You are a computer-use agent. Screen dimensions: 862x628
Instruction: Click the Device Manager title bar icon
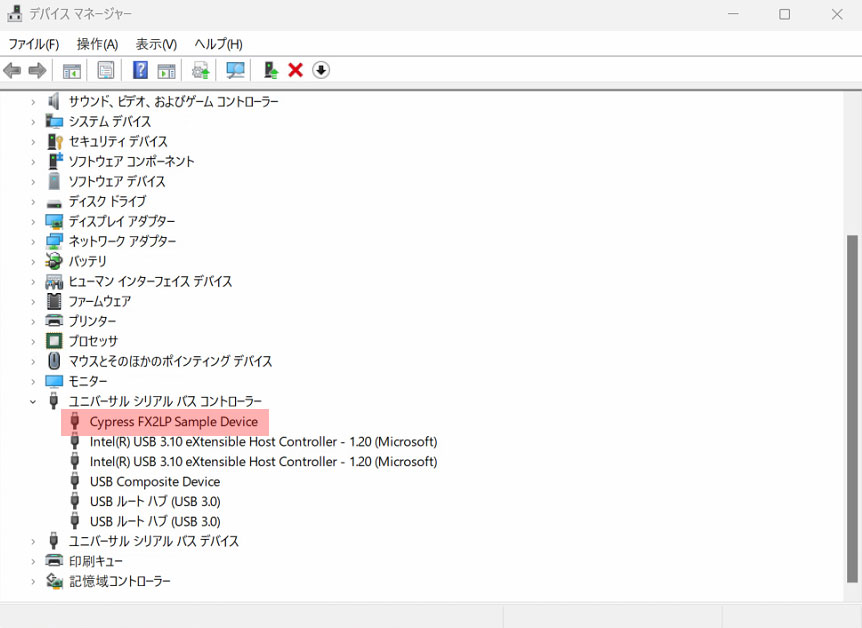tap(14, 13)
